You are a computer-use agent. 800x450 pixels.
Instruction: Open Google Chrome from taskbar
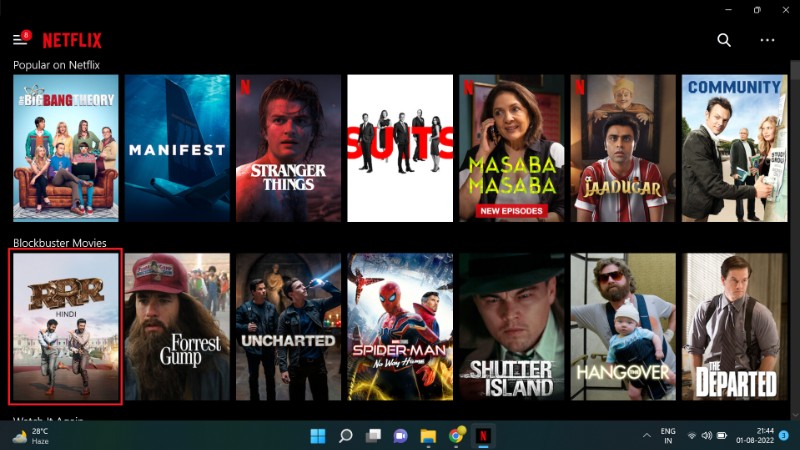[x=456, y=436]
